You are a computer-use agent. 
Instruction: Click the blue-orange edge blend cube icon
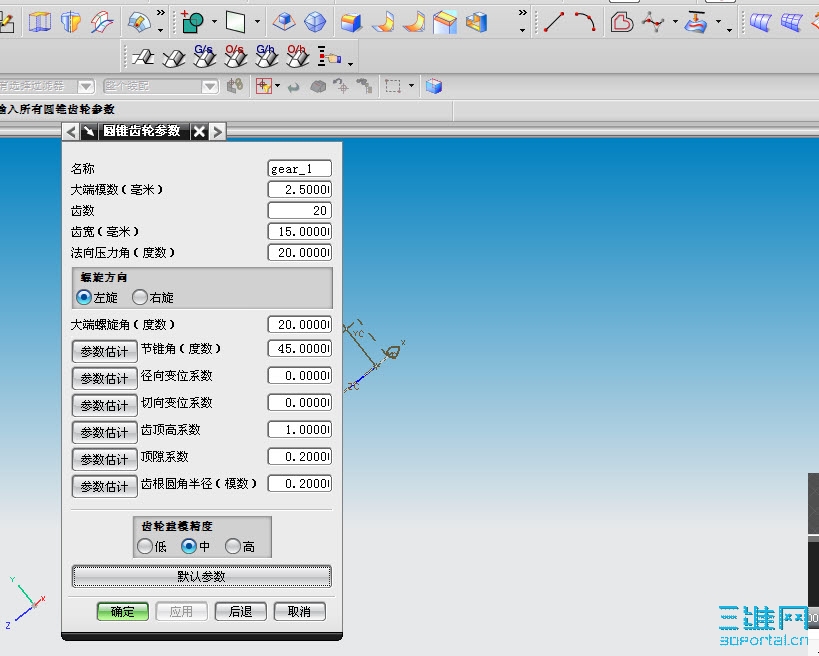click(x=351, y=22)
